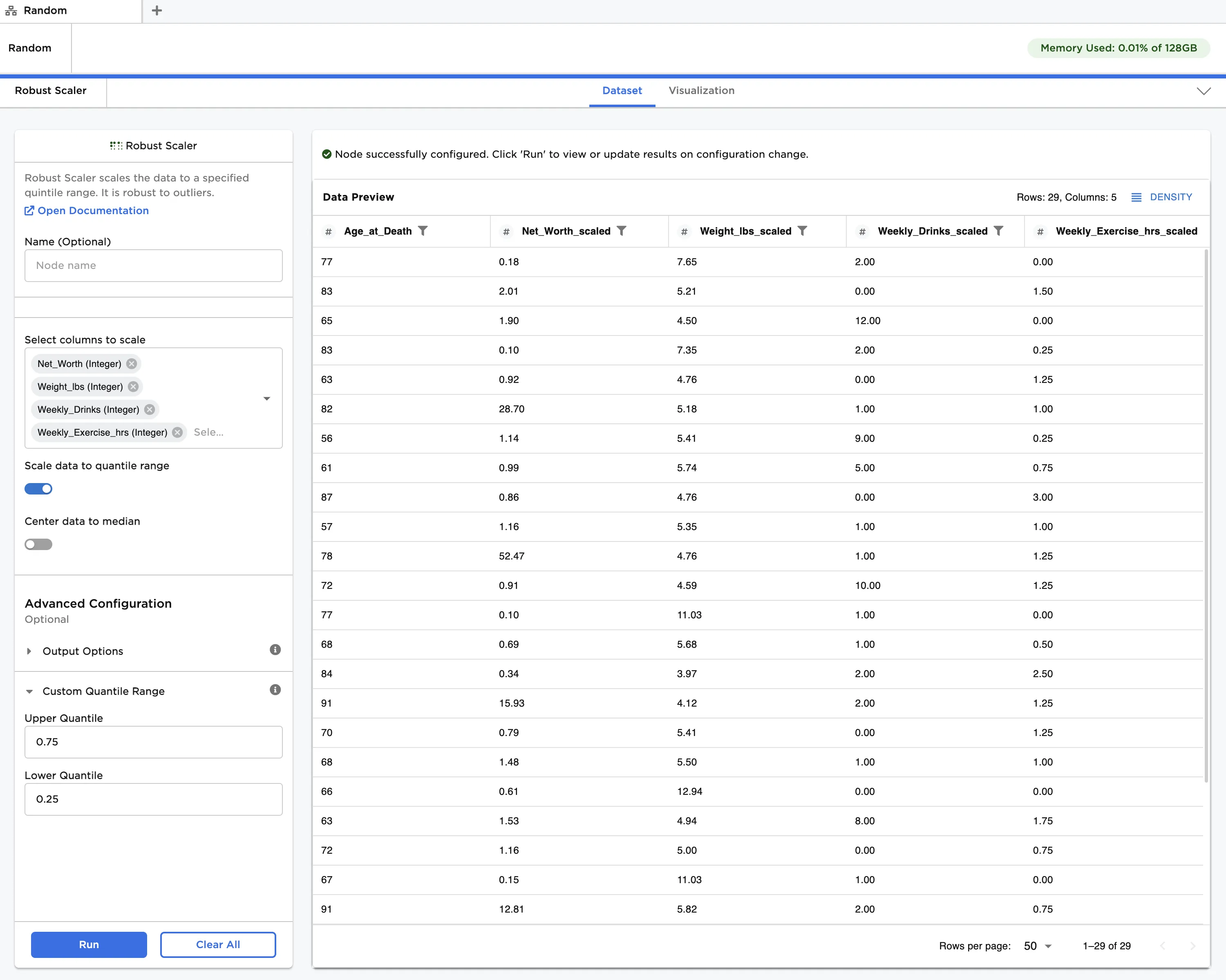Click the Upper Quantile input field
Image resolution: width=1226 pixels, height=980 pixels.
click(x=154, y=742)
